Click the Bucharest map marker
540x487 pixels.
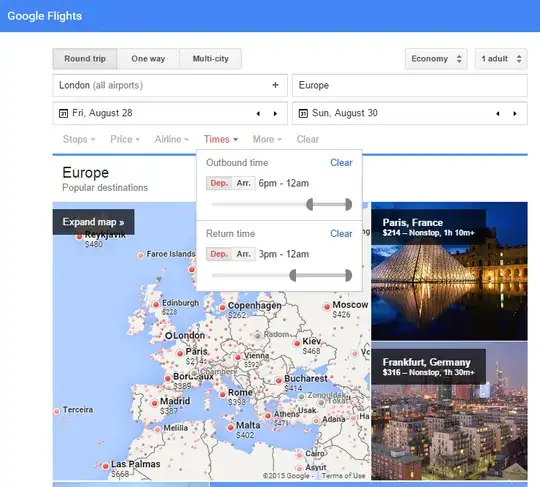(279, 381)
